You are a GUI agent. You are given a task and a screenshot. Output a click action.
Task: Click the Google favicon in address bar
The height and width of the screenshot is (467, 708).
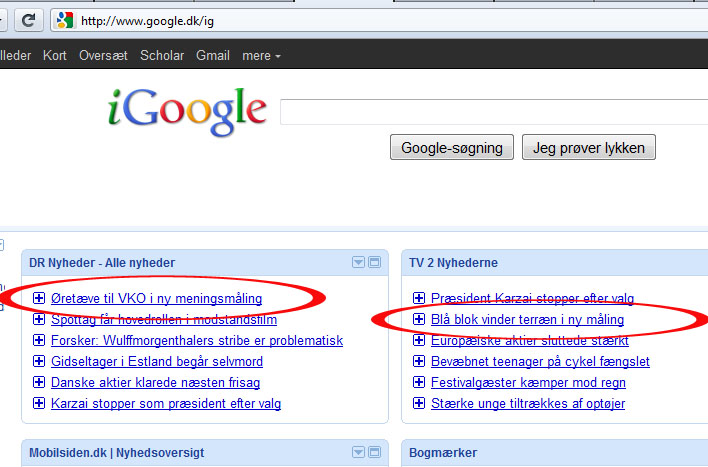pos(65,20)
